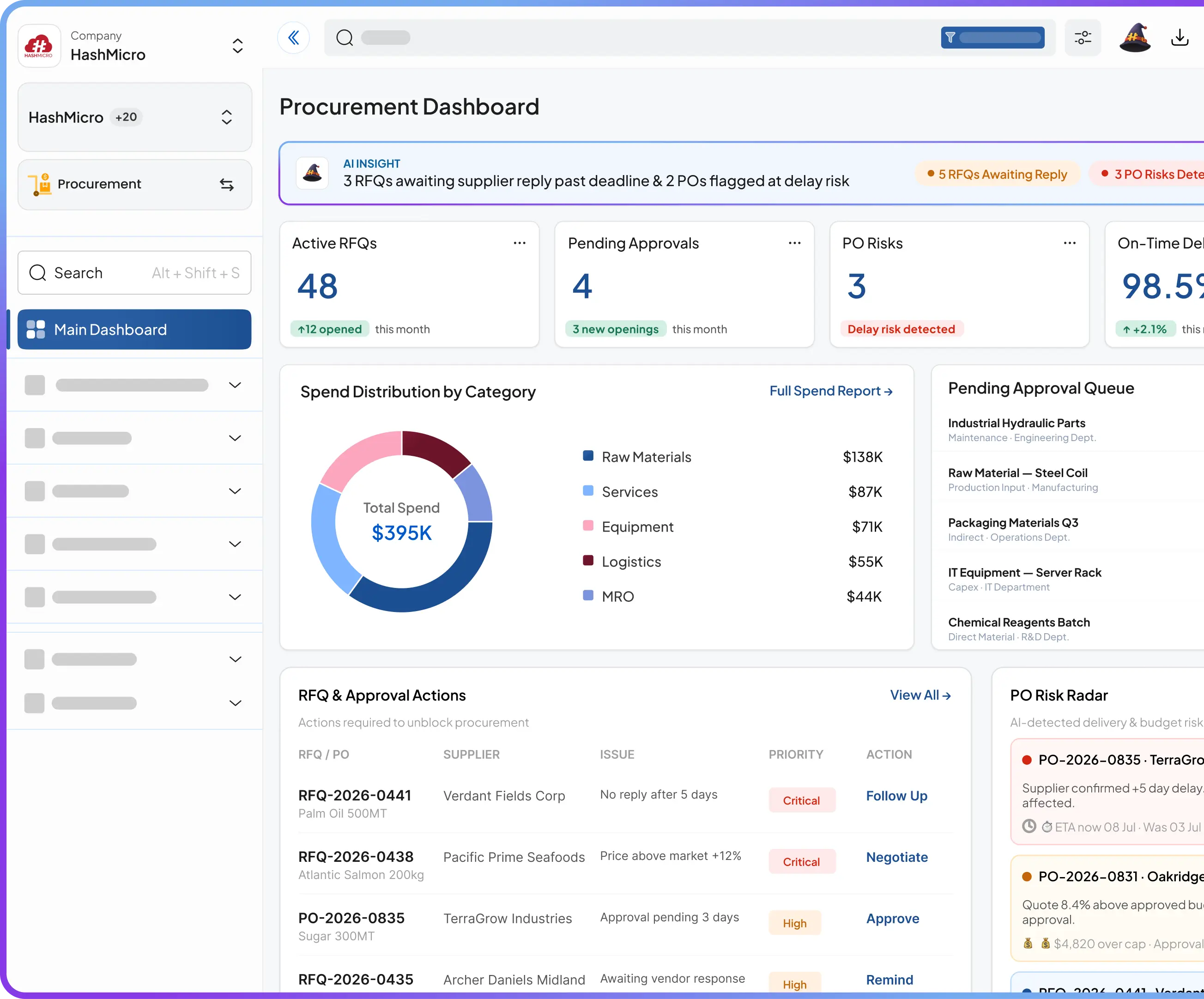The height and width of the screenshot is (999, 1204).
Task: Open Raw Material — Steel Coil queue item
Action: (x=1018, y=473)
